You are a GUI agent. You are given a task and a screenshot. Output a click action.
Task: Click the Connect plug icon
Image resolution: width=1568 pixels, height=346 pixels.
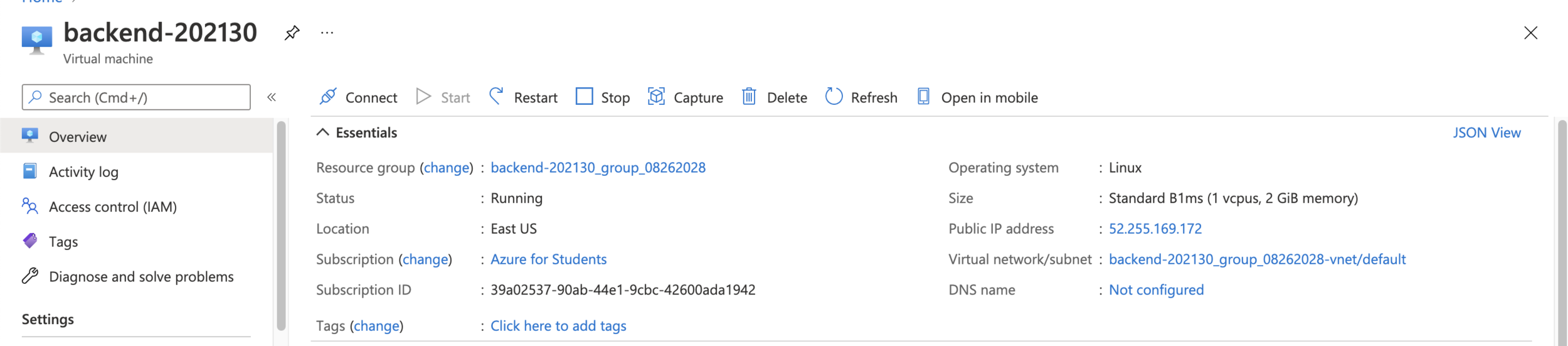328,97
